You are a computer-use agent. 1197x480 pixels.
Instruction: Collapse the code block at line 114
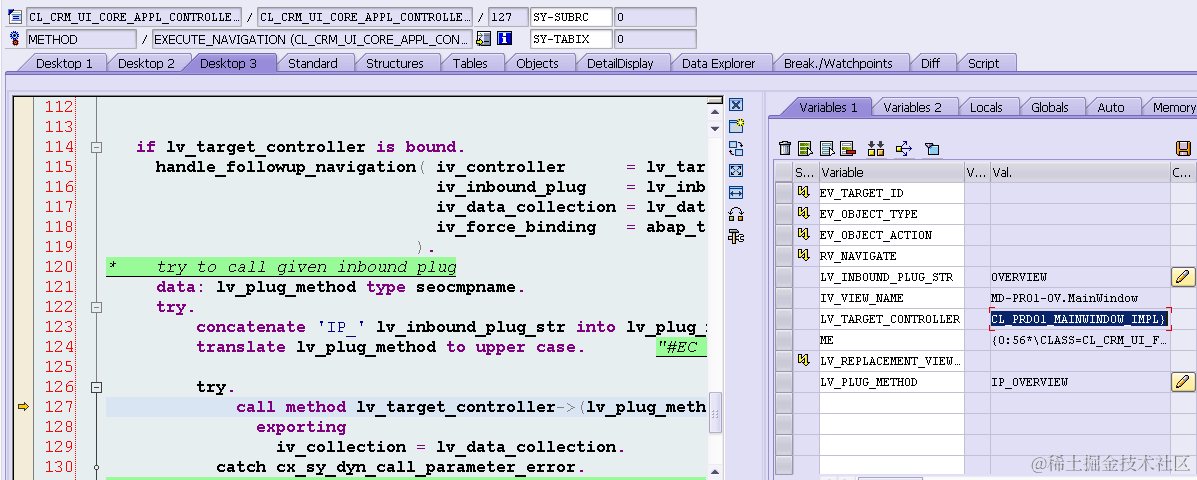point(96,147)
